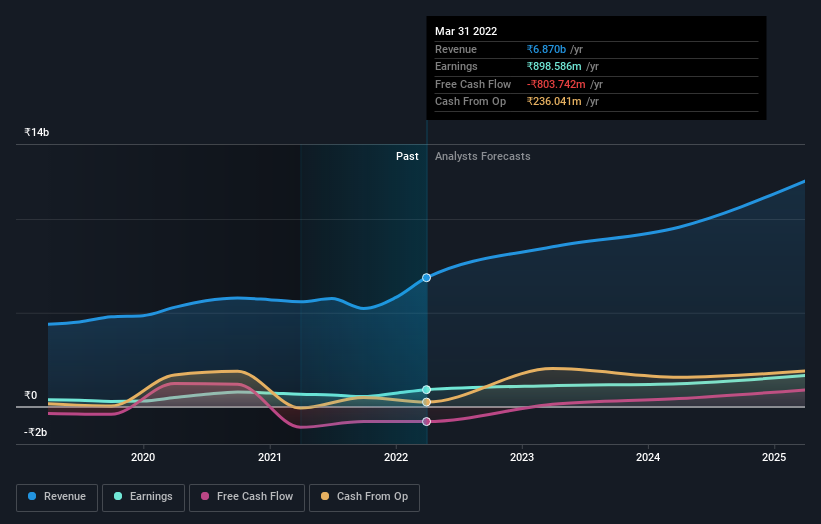This screenshot has height=524, width=821.
Task: Click the Past section label
Action: click(x=407, y=157)
